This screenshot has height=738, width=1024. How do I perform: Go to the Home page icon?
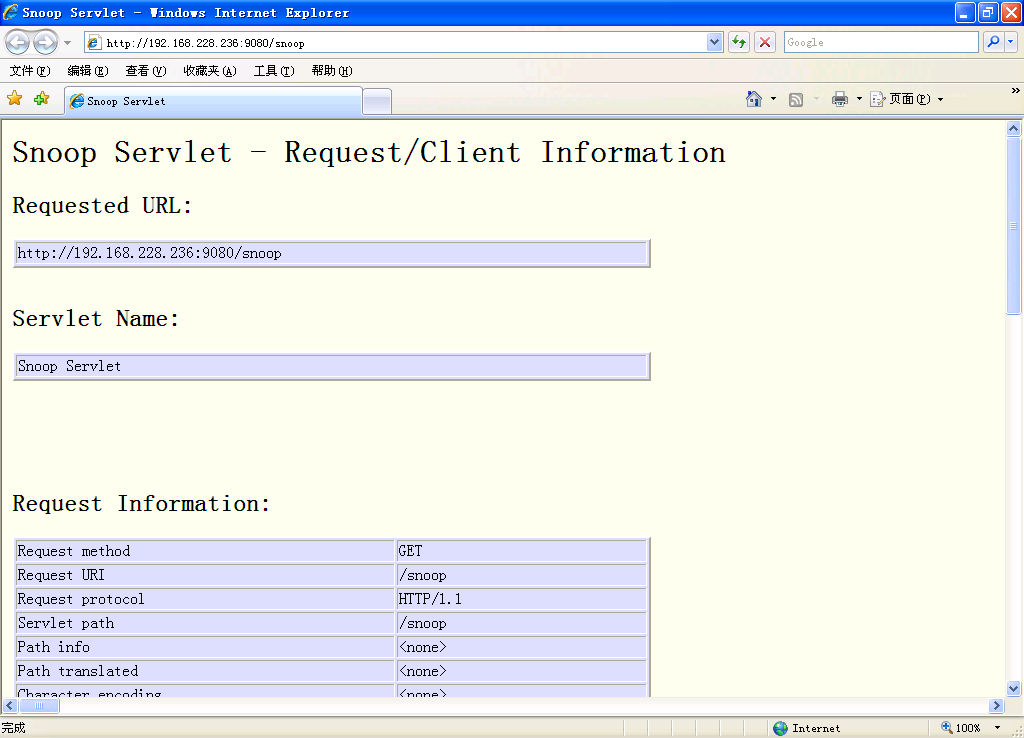click(x=754, y=99)
